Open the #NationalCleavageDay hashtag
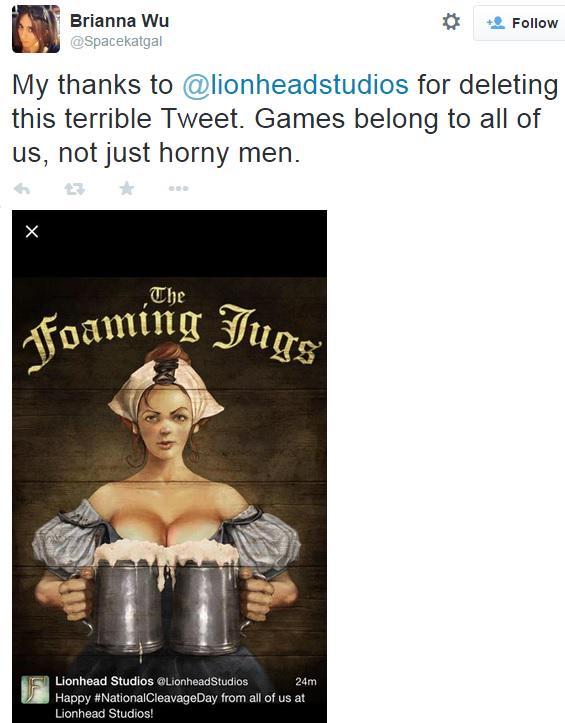 click(x=155, y=698)
